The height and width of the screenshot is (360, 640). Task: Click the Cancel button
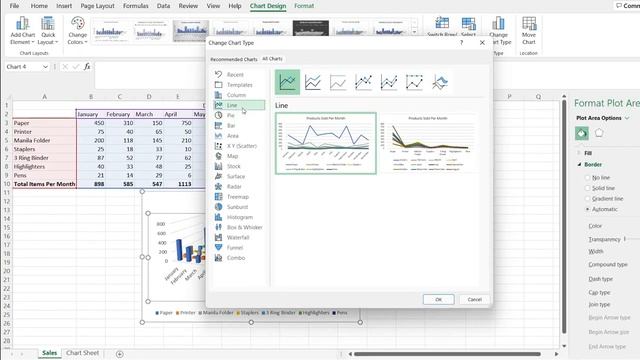click(474, 299)
